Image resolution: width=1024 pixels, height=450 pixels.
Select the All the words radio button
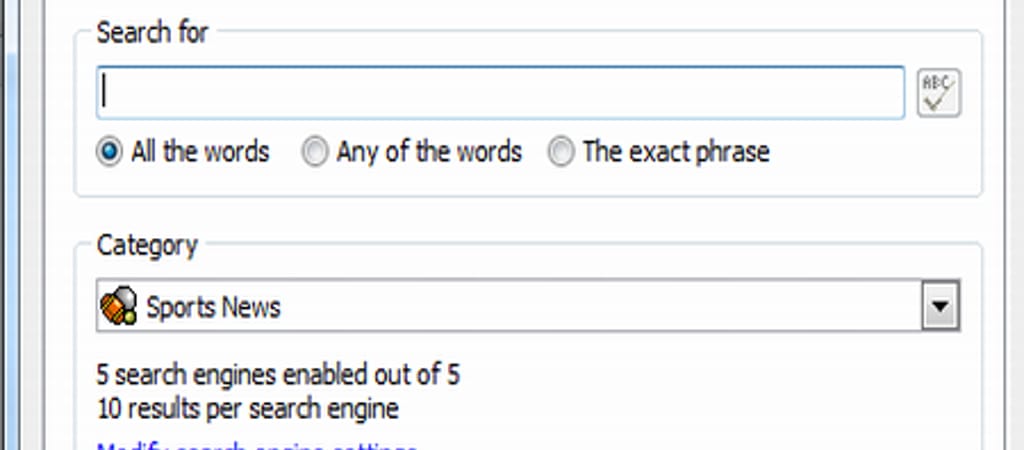108,152
